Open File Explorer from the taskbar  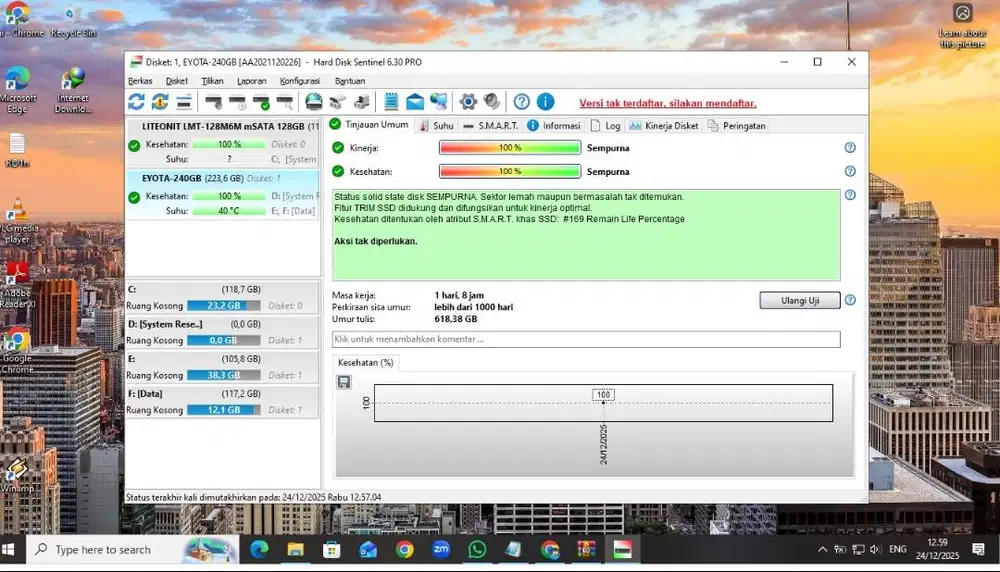coord(295,549)
